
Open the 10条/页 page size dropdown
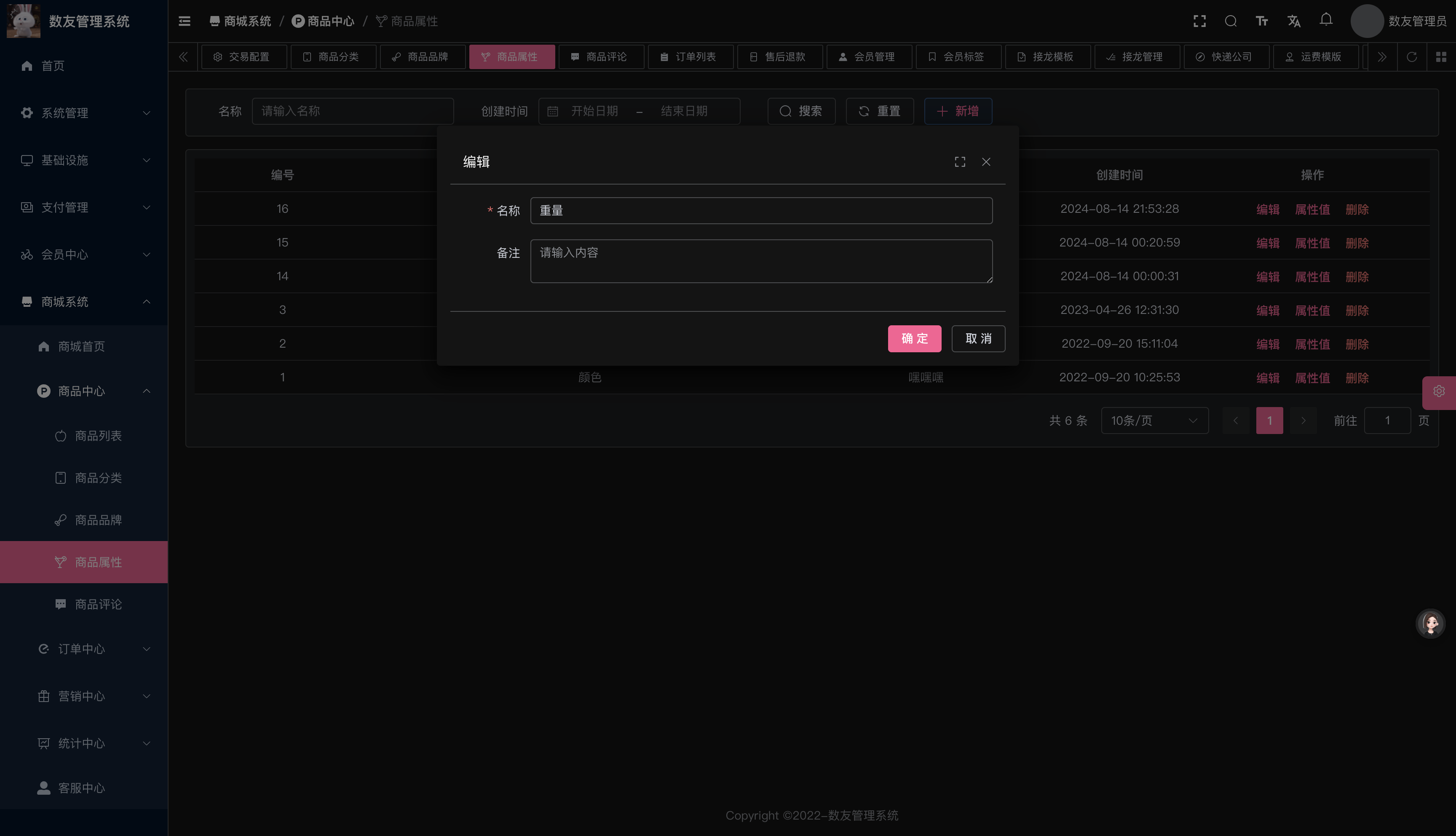click(x=1155, y=421)
